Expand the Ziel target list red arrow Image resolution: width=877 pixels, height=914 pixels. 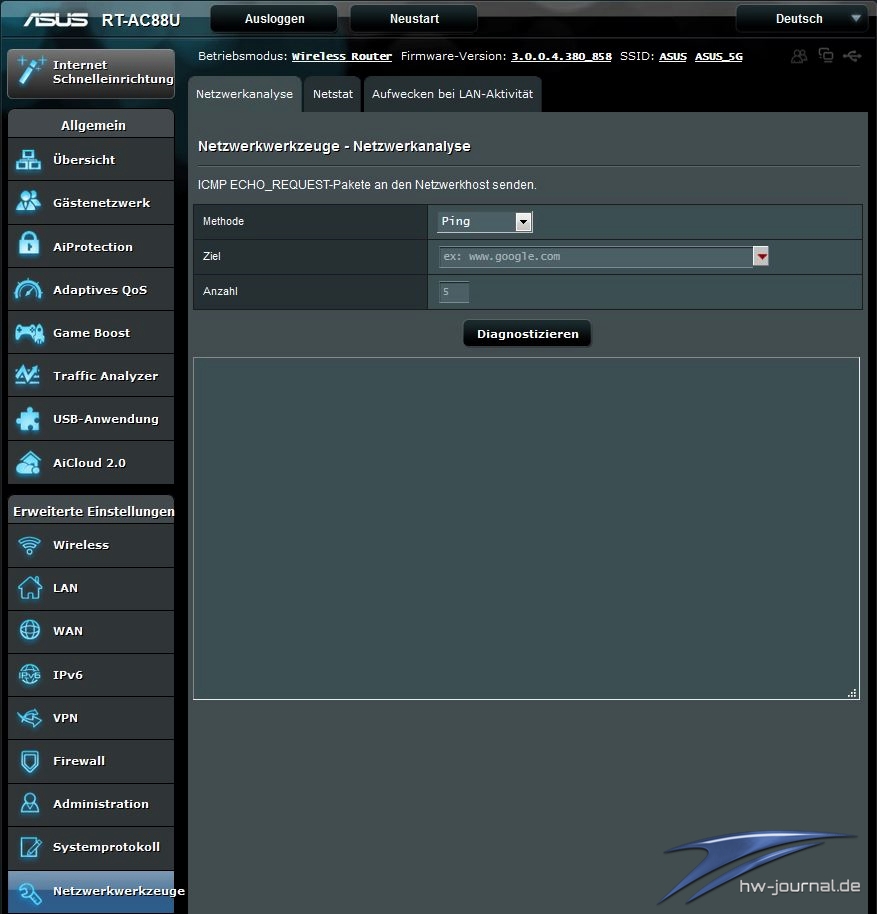coord(760,256)
